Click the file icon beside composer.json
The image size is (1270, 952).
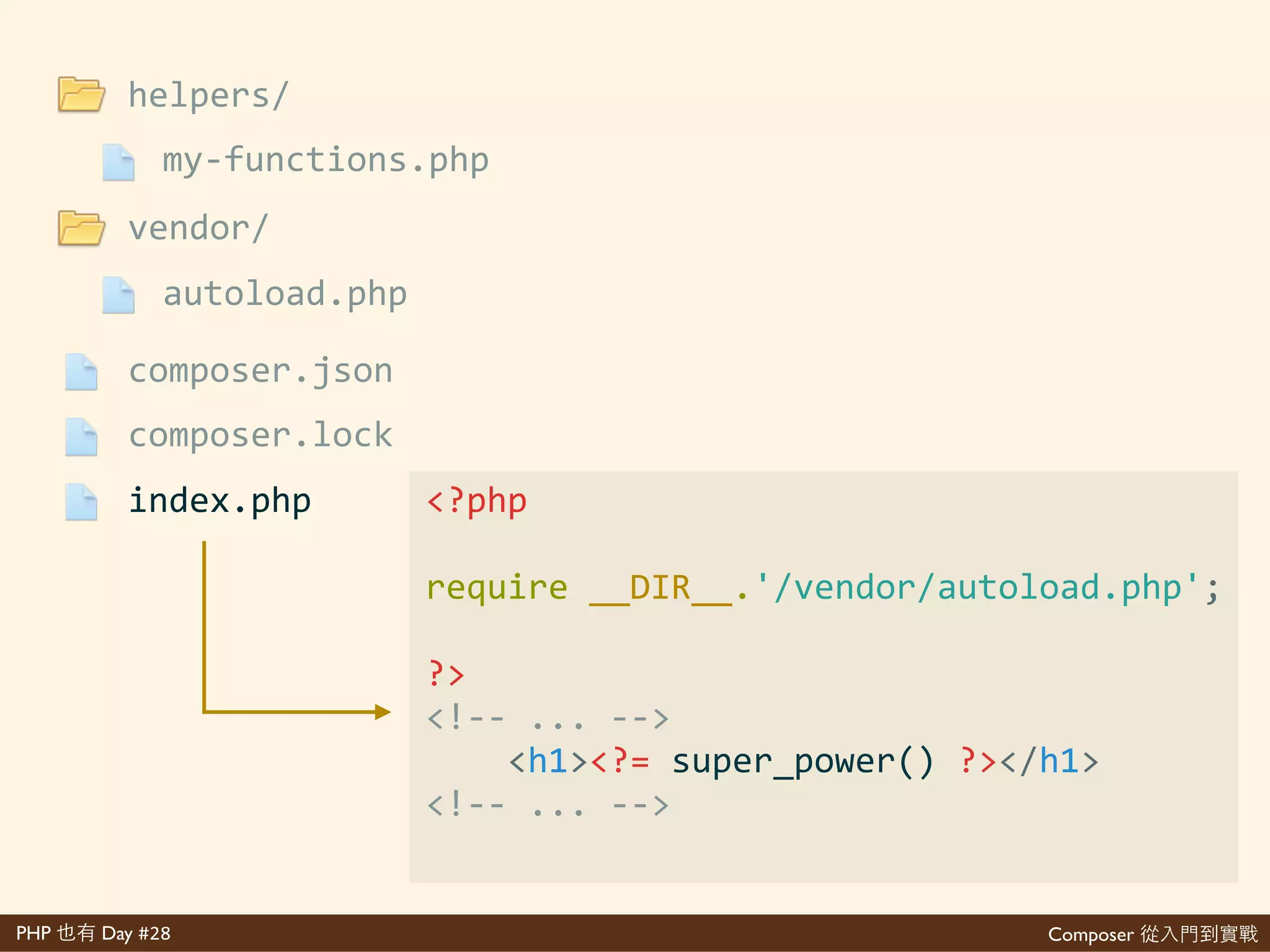pyautogui.click(x=81, y=372)
